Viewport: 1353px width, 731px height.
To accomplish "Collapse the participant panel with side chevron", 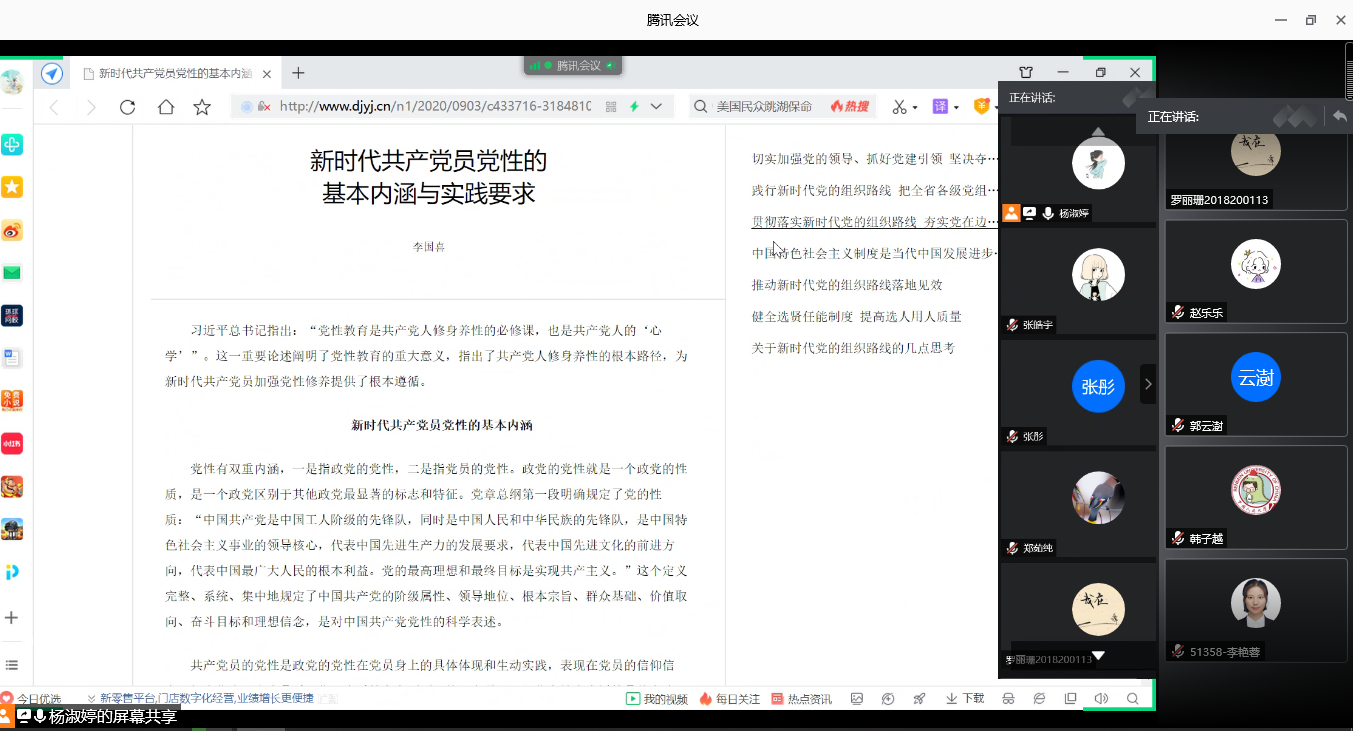I will tap(1148, 384).
